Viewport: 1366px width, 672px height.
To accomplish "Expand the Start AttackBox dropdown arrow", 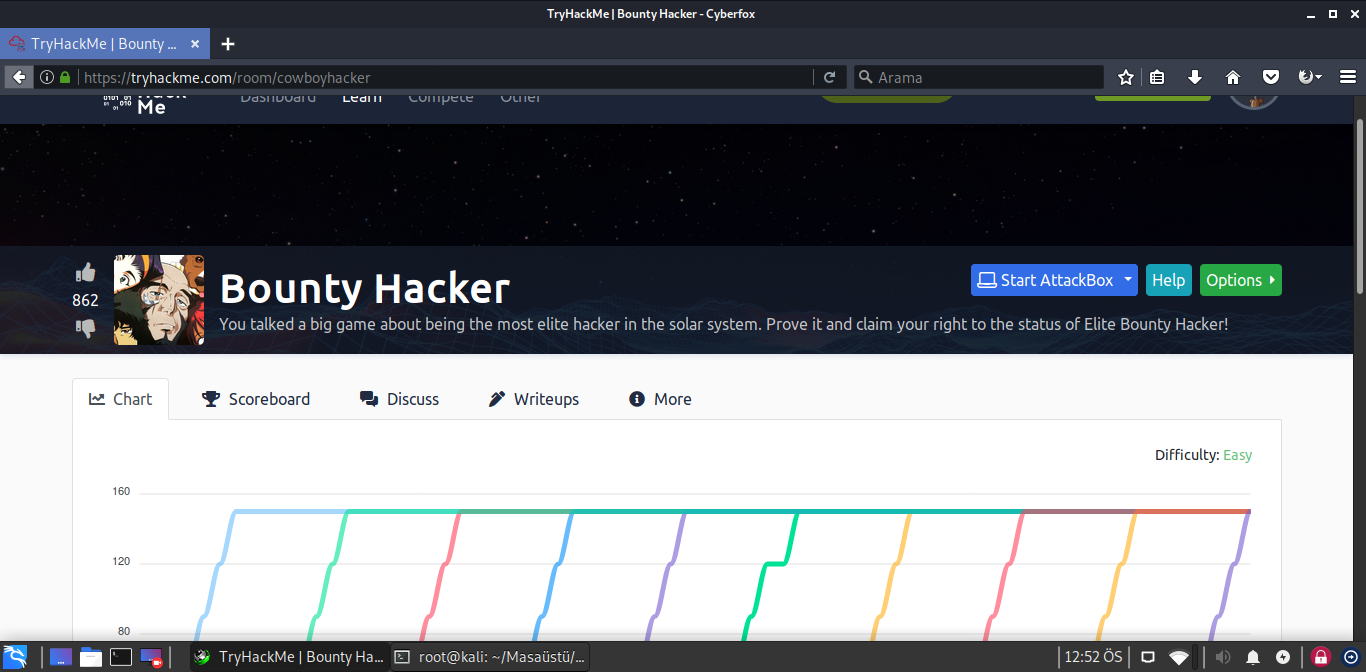I will click(1129, 280).
